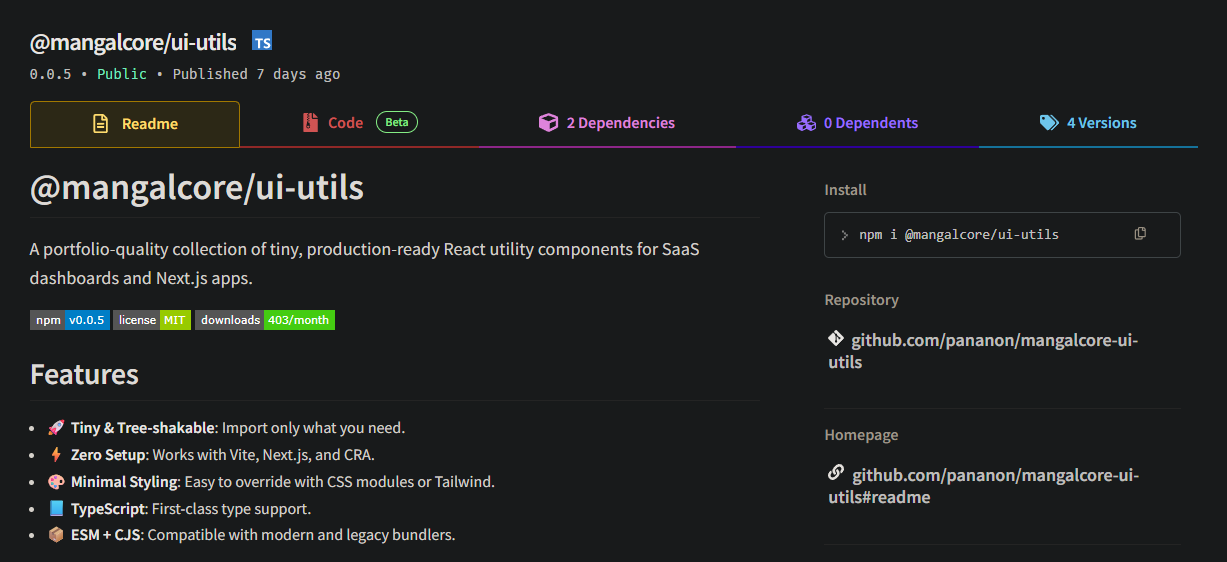Open the Repository GitHub link
This screenshot has width=1227, height=562.
(983, 351)
